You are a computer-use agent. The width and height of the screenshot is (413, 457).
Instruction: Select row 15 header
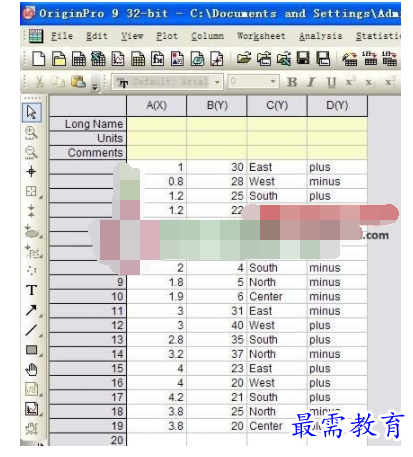click(88, 369)
